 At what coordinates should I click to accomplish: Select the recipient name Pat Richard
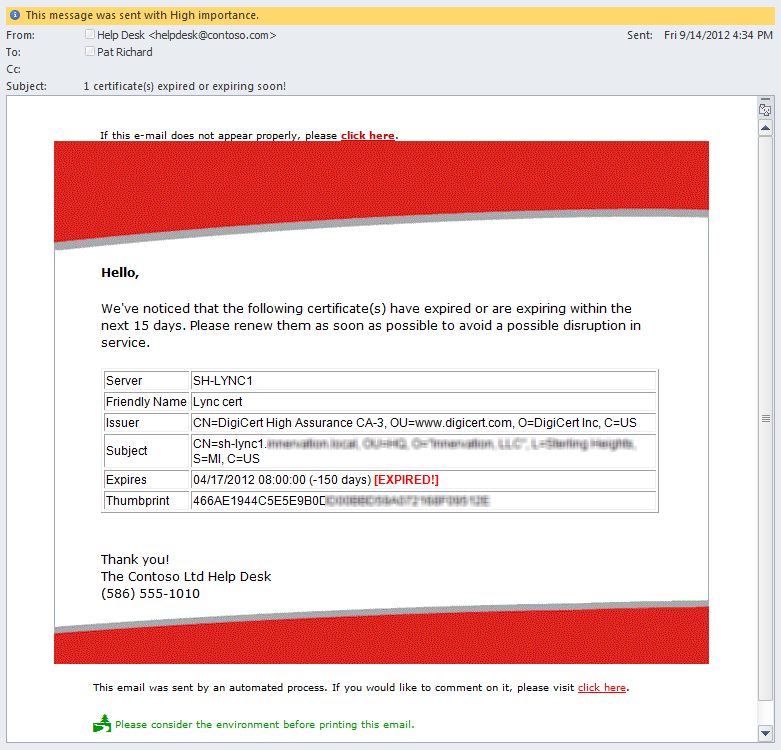[125, 52]
